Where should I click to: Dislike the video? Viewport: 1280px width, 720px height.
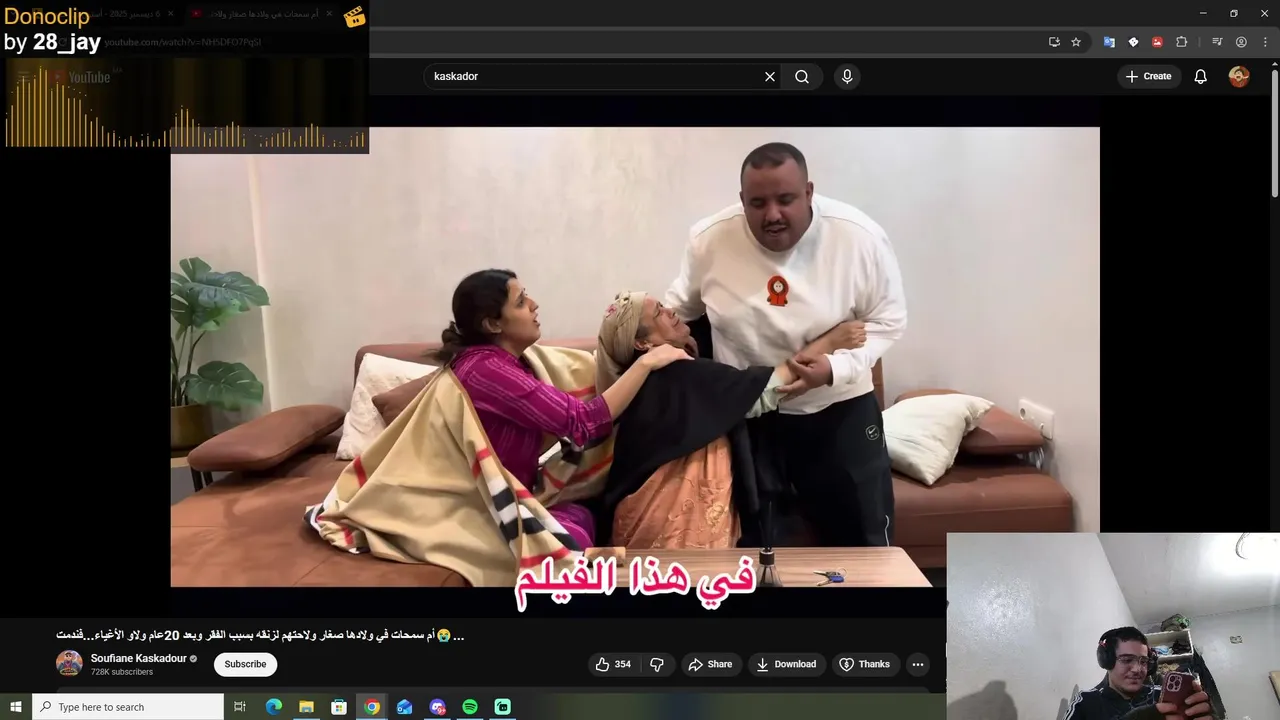[657, 664]
